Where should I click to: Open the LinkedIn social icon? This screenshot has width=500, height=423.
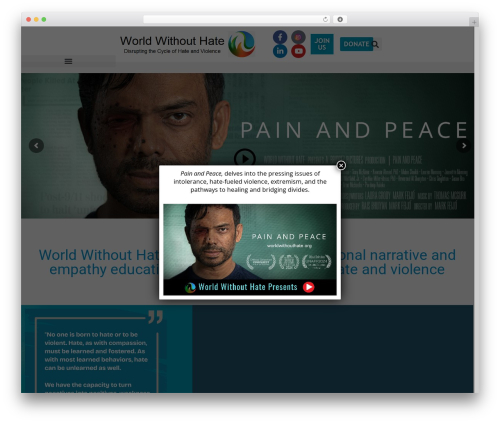point(280,51)
